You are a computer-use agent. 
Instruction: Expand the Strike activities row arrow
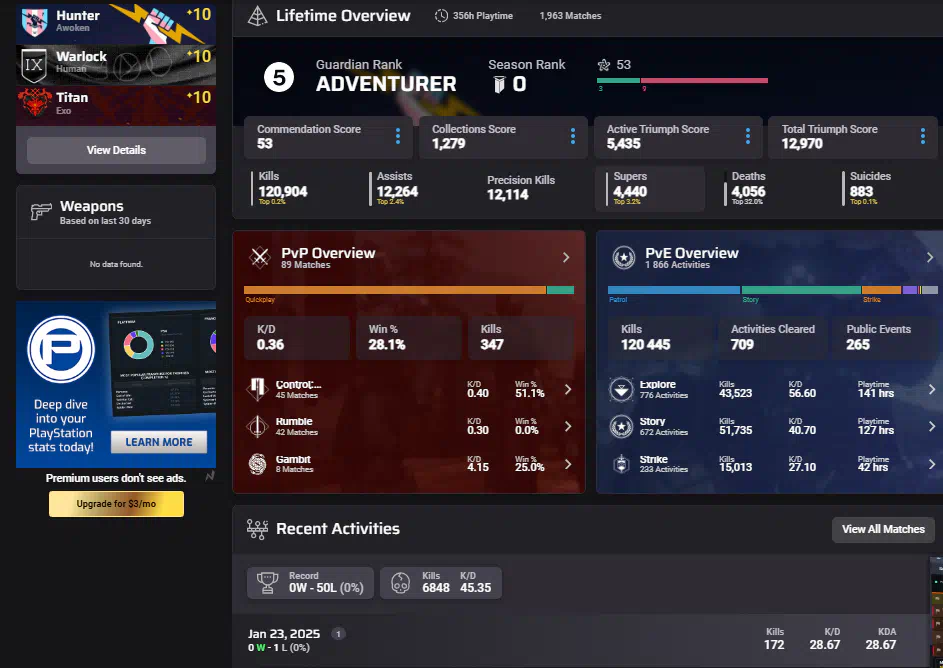(931, 464)
